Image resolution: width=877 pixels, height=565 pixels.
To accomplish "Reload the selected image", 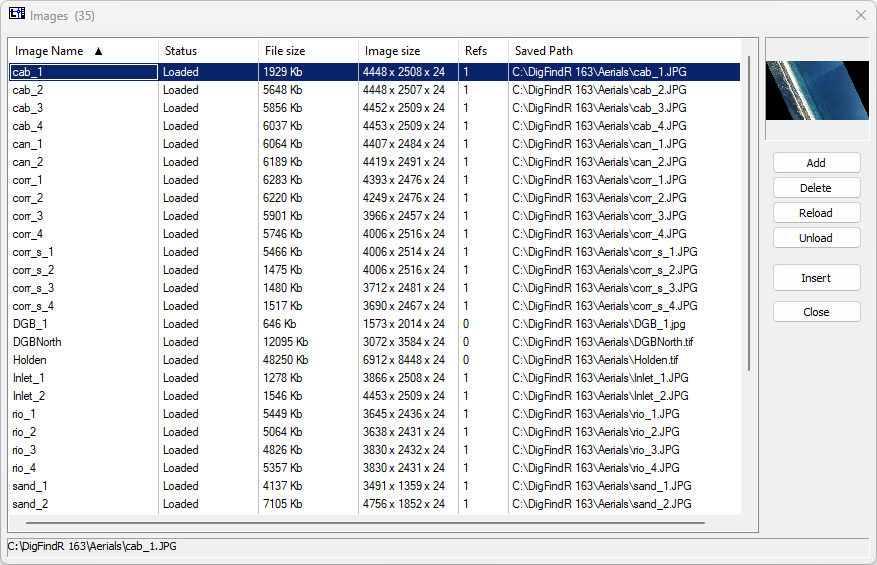I will click(x=817, y=213).
